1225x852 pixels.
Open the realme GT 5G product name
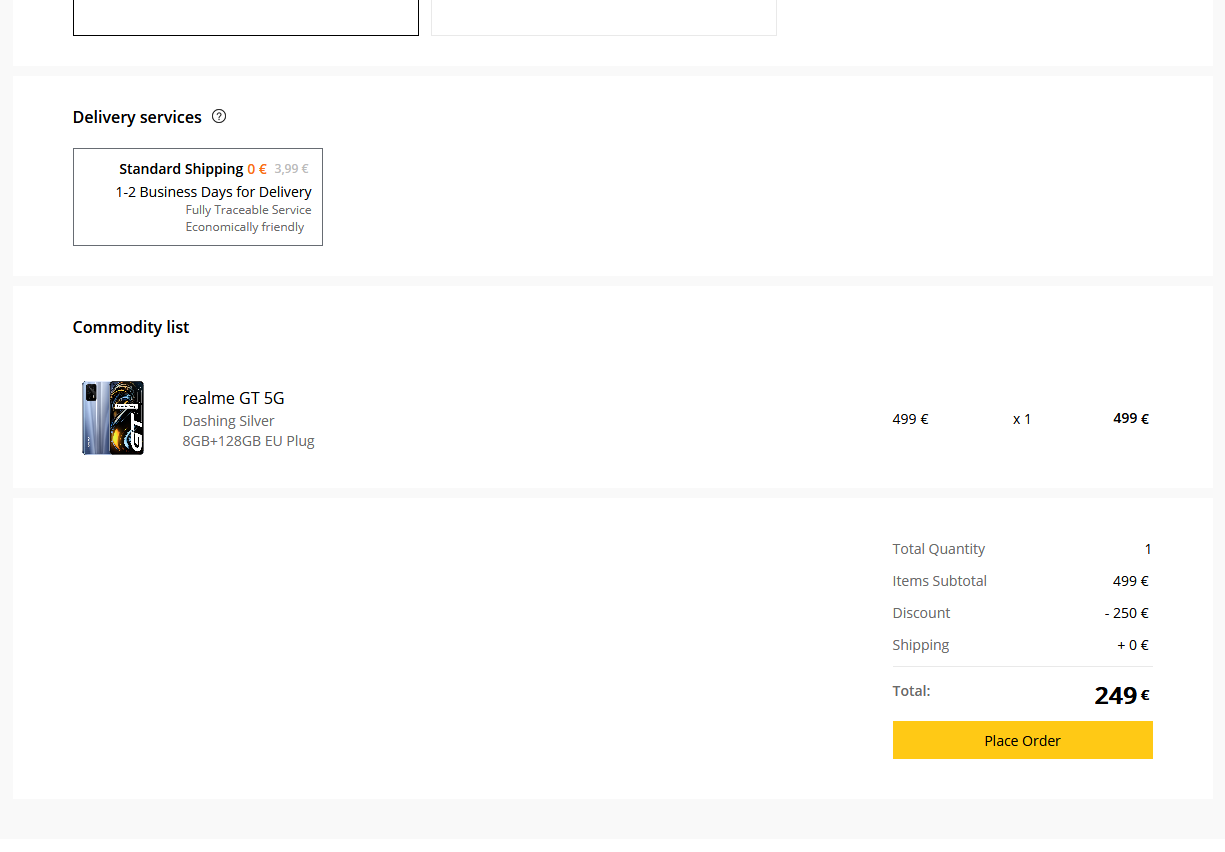pos(233,398)
